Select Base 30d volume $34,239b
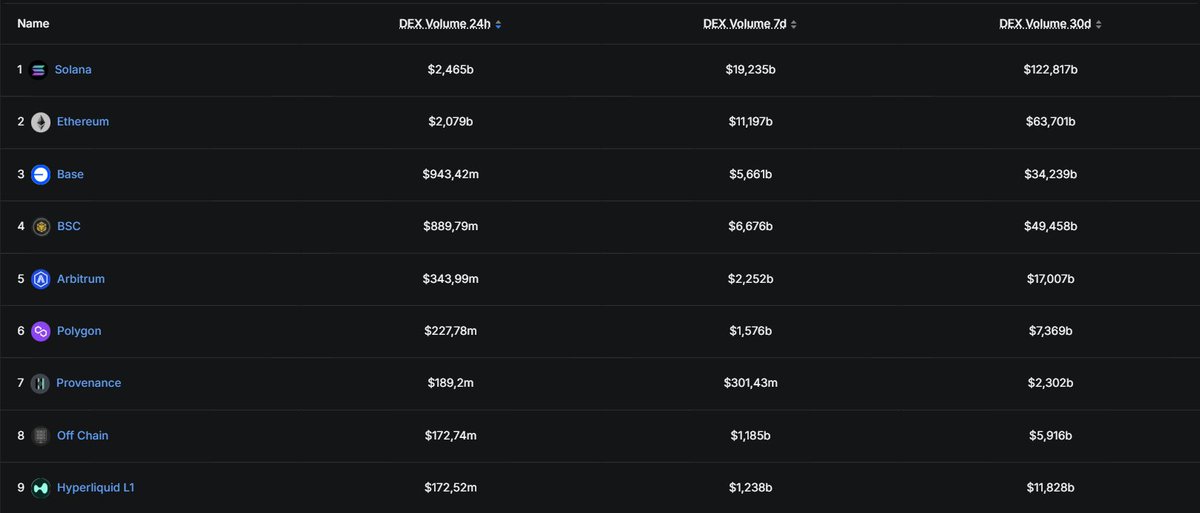1200x513 pixels. [1050, 174]
